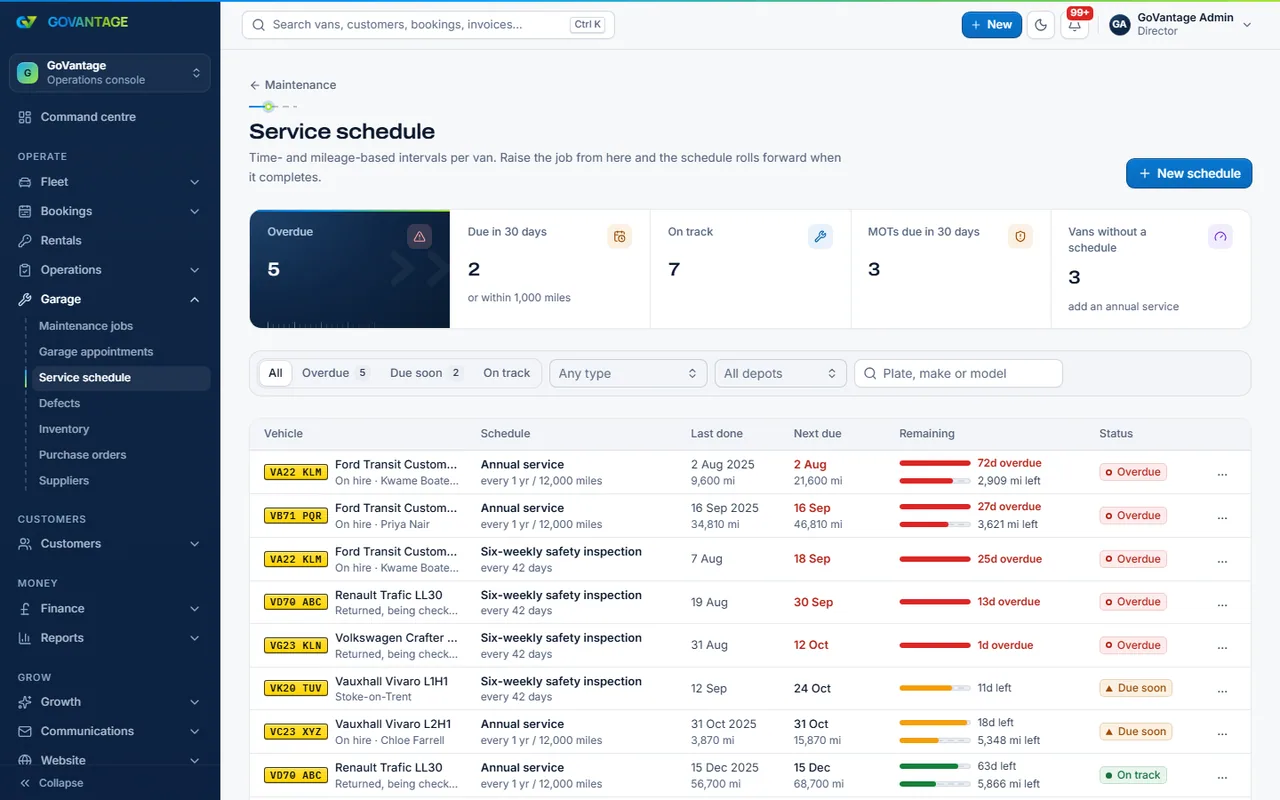Click the Command centre grid icon
Image resolution: width=1280 pixels, height=800 pixels.
25,117
